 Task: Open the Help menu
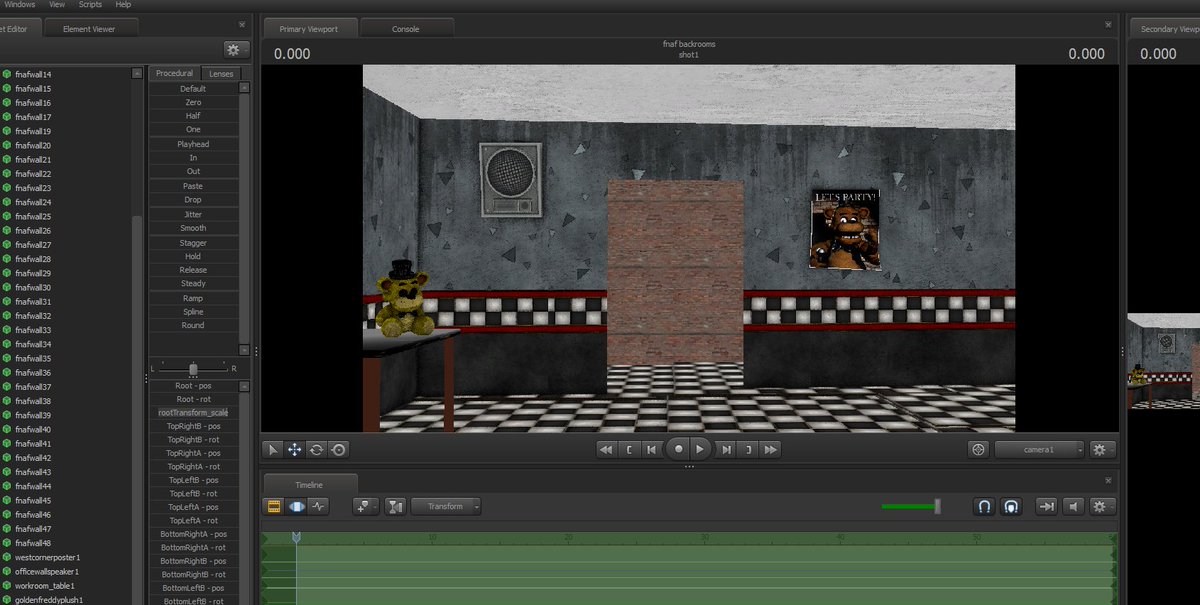(123, 5)
